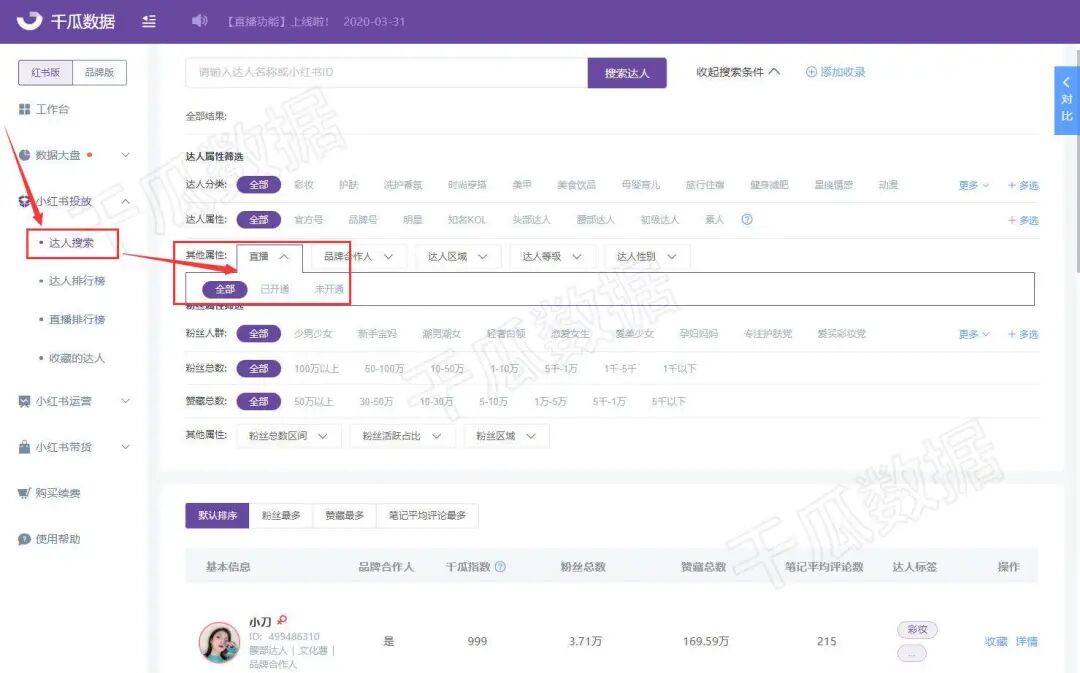Collapse sidebar using the menu fold icon
Viewport: 1080px width, 673px height.
click(x=149, y=21)
